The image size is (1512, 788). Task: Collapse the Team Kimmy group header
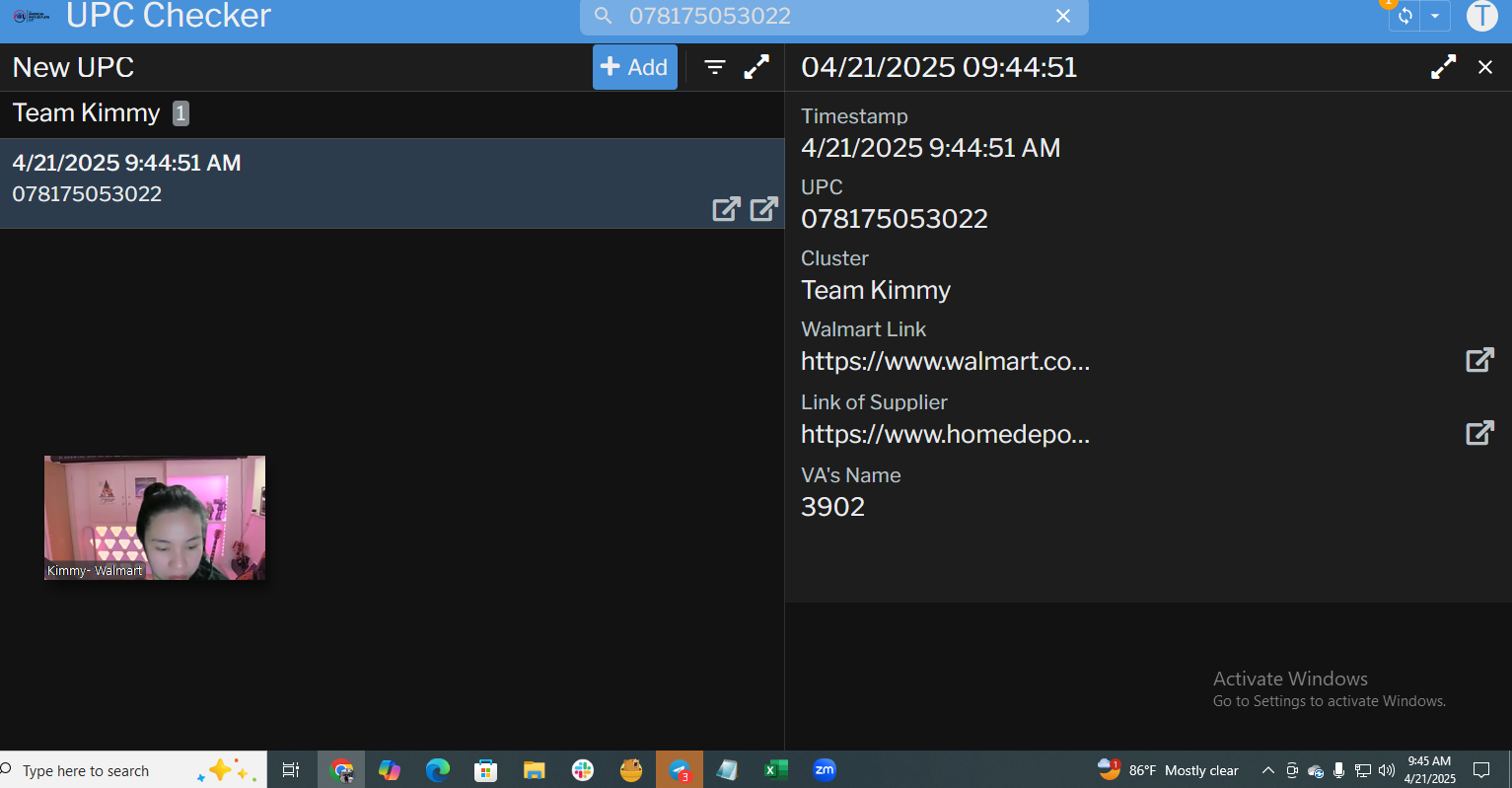point(87,113)
